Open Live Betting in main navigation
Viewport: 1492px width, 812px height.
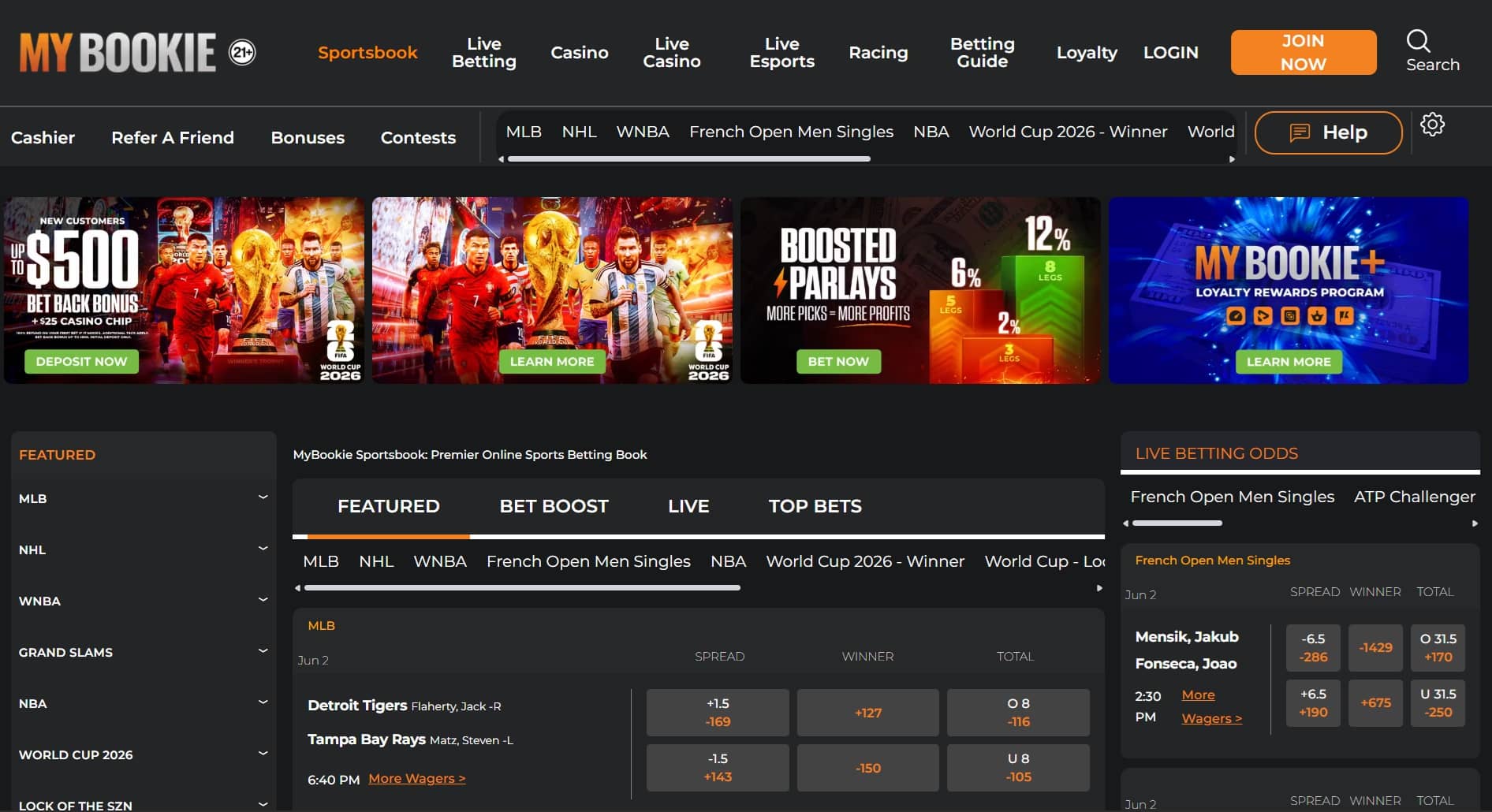(x=483, y=53)
